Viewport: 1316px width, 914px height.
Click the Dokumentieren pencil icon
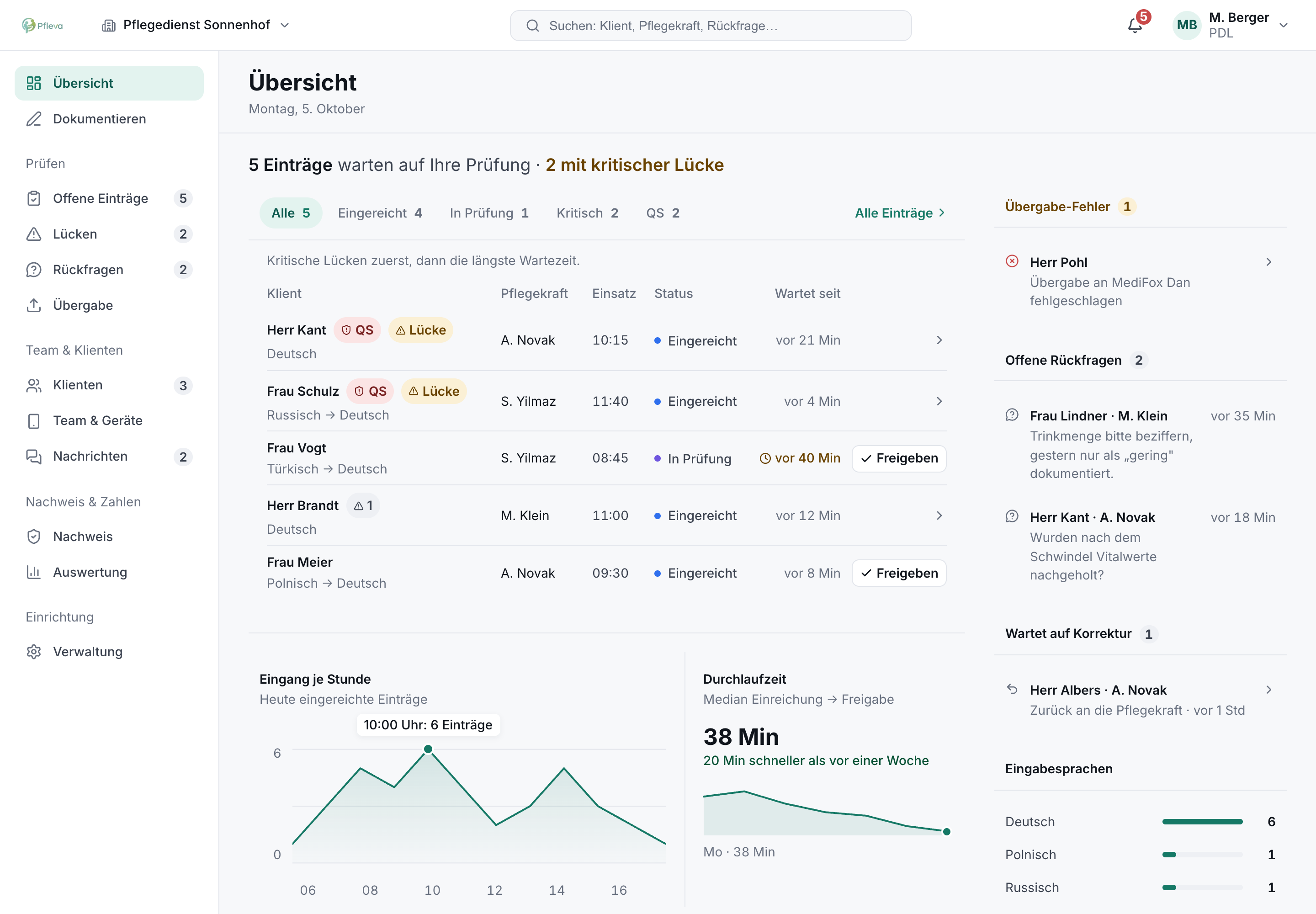tap(34, 118)
